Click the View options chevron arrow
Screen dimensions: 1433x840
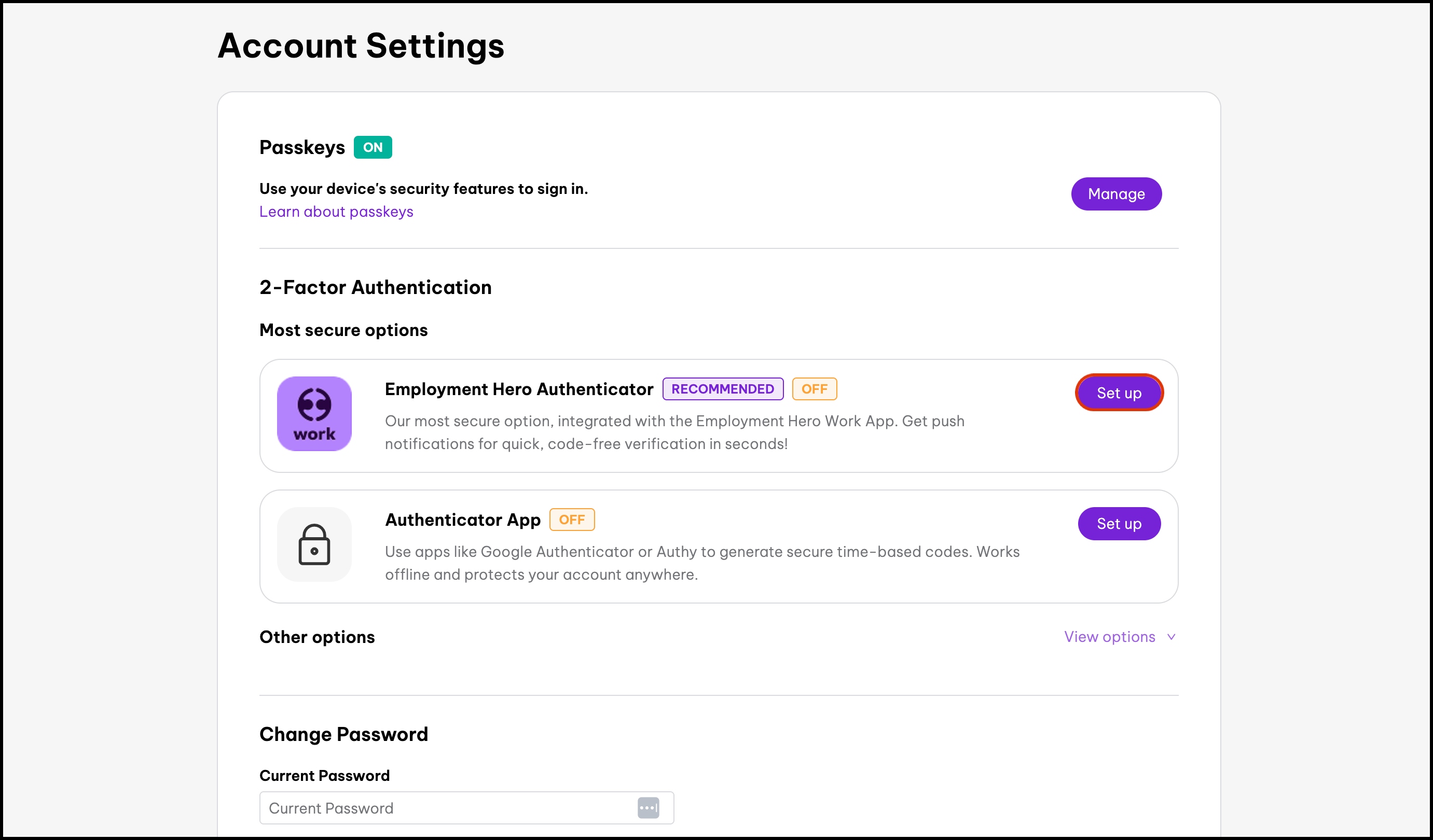point(1171,637)
